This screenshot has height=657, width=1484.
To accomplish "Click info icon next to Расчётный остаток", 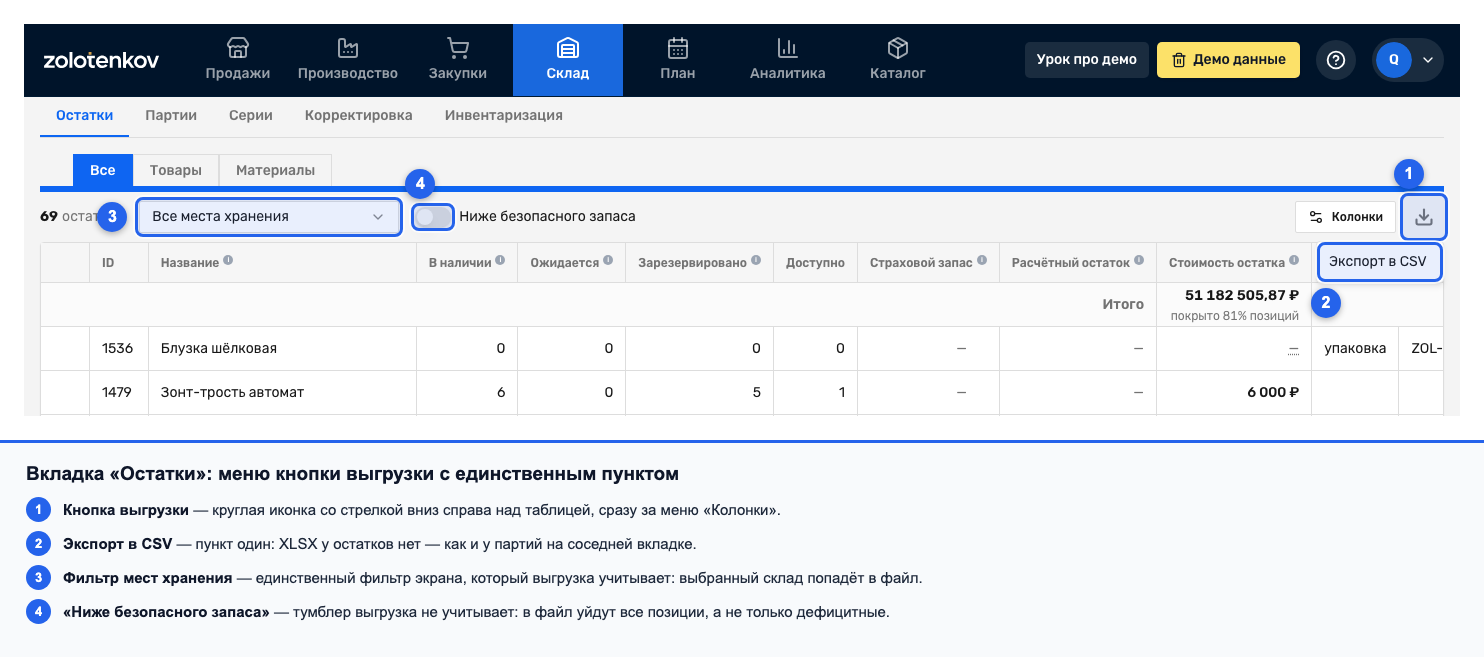I will coord(1139,261).
